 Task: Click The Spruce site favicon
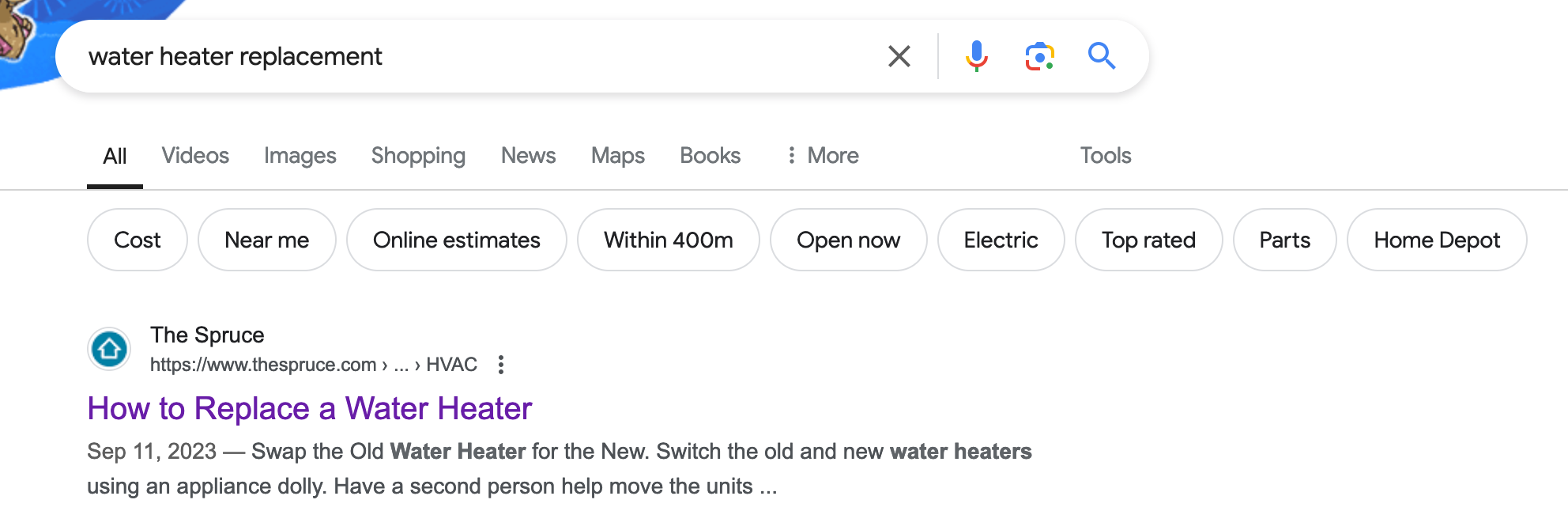[x=109, y=349]
